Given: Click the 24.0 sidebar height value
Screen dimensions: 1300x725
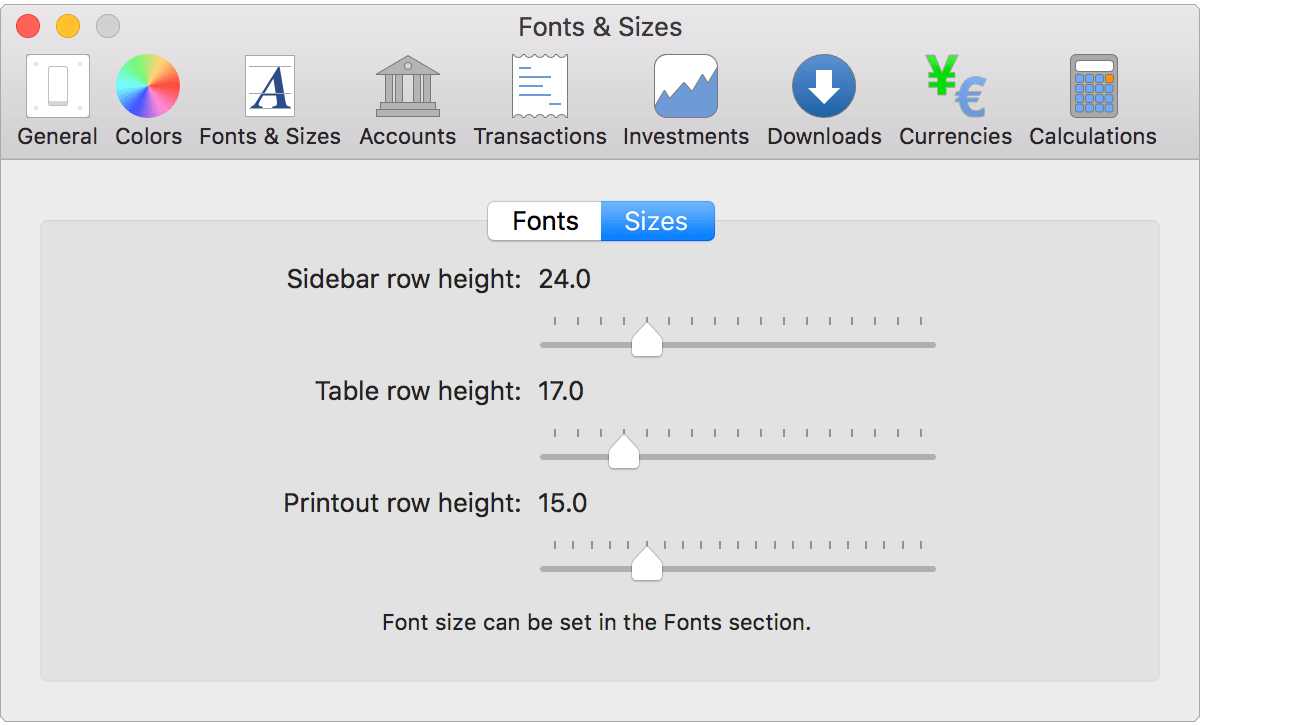Looking at the screenshot, I should click(x=564, y=279).
